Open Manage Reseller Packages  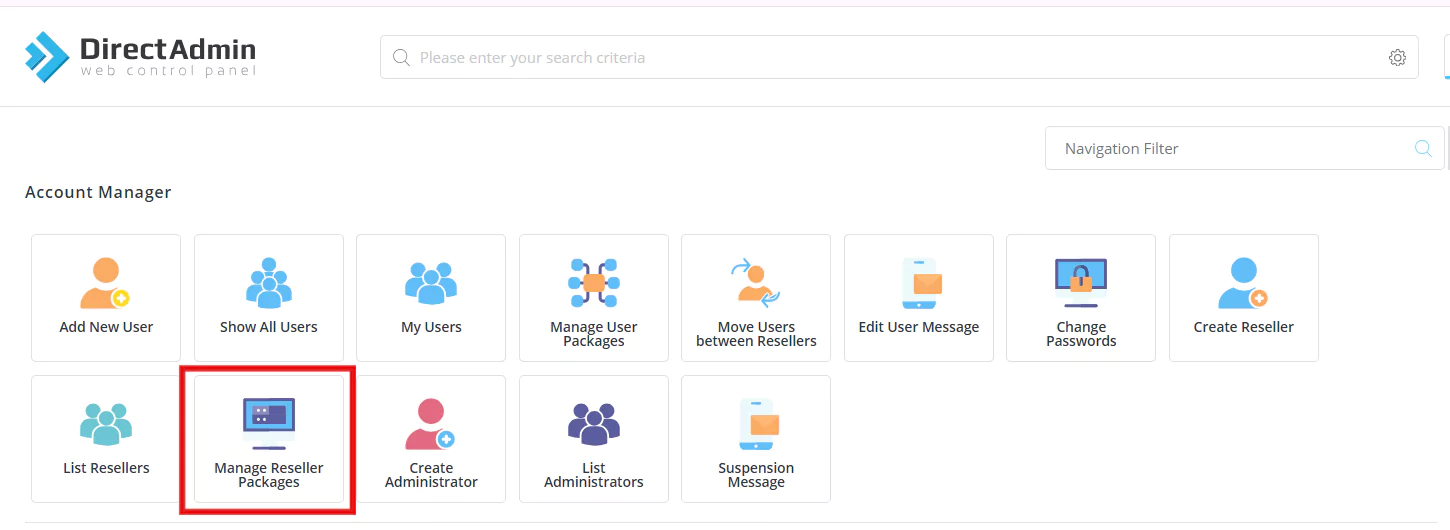(268, 439)
